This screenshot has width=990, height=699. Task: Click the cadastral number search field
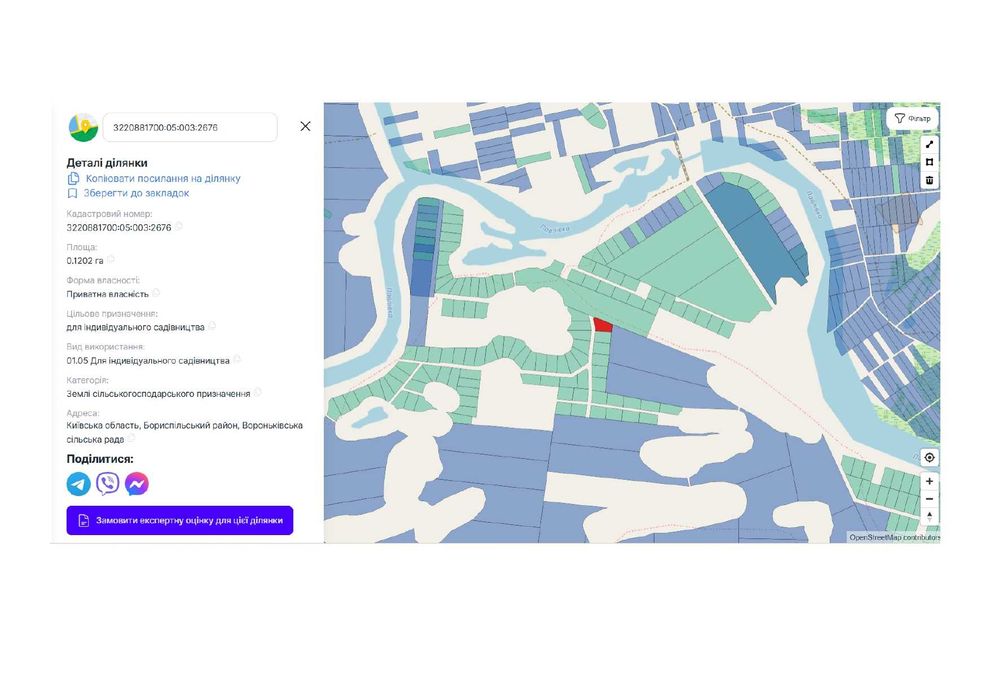click(189, 127)
